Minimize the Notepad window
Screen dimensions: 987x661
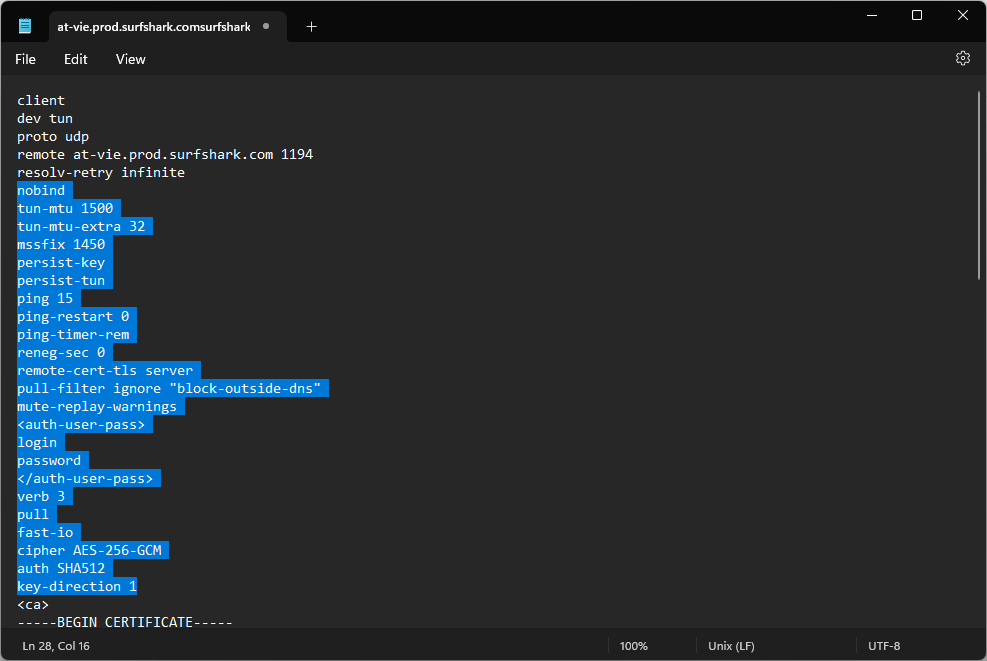tap(870, 15)
